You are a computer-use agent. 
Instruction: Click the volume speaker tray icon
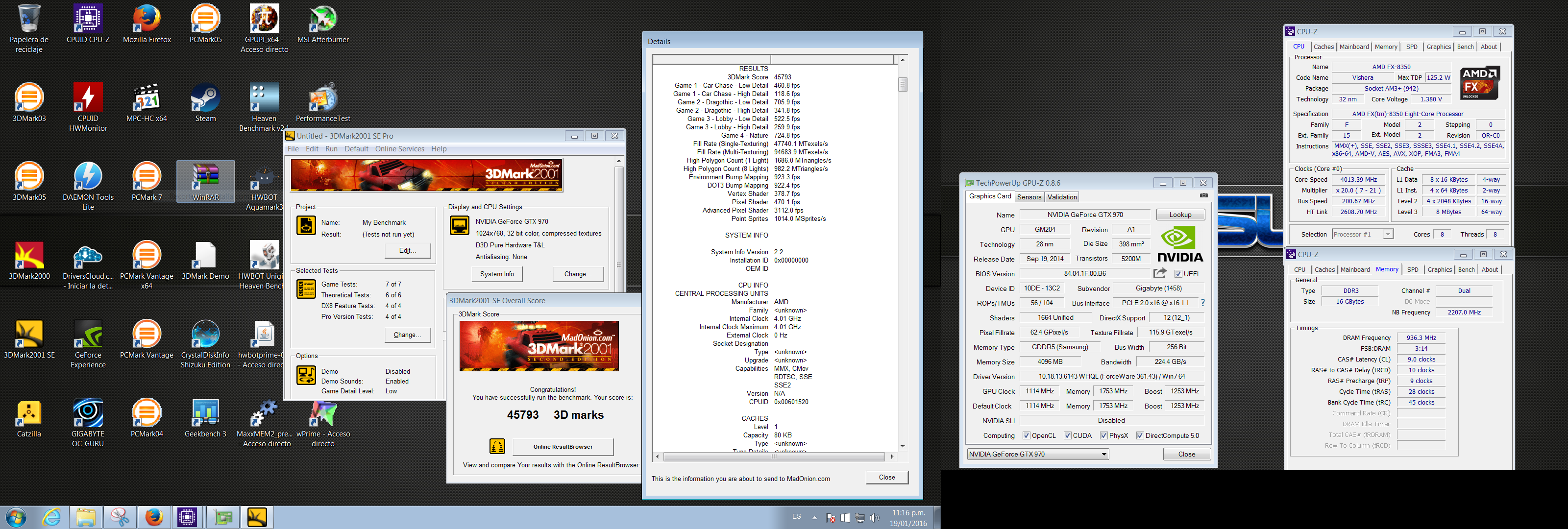pyautogui.click(x=875, y=517)
